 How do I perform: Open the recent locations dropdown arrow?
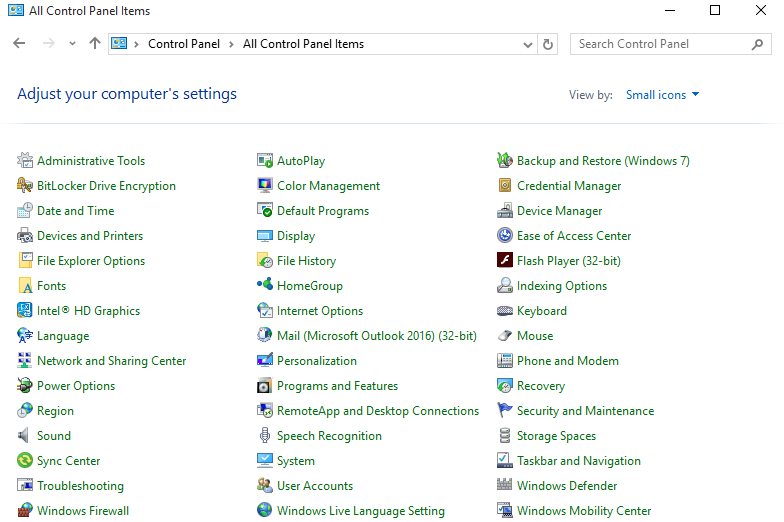tap(72, 44)
